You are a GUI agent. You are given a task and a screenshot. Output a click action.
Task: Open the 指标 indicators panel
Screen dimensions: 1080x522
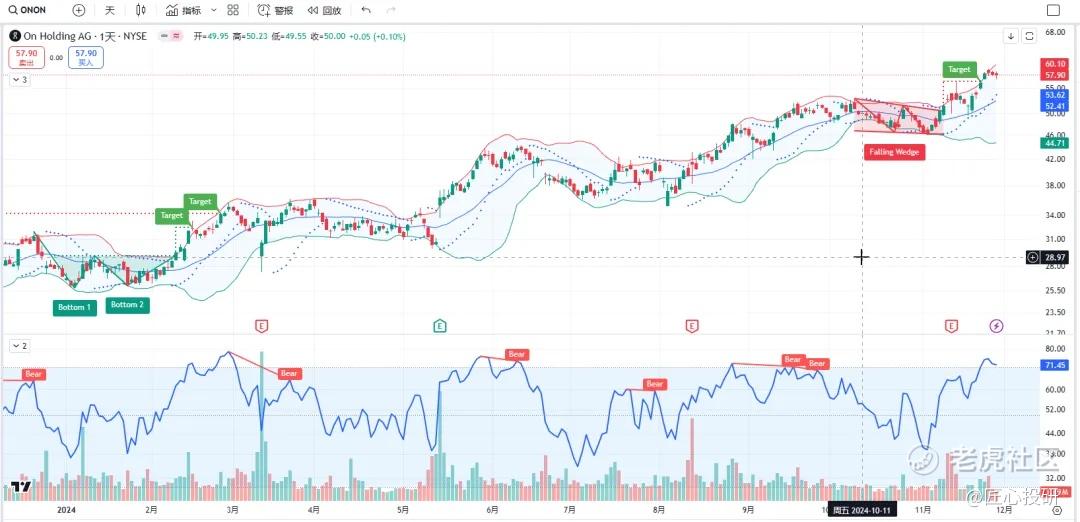184,10
